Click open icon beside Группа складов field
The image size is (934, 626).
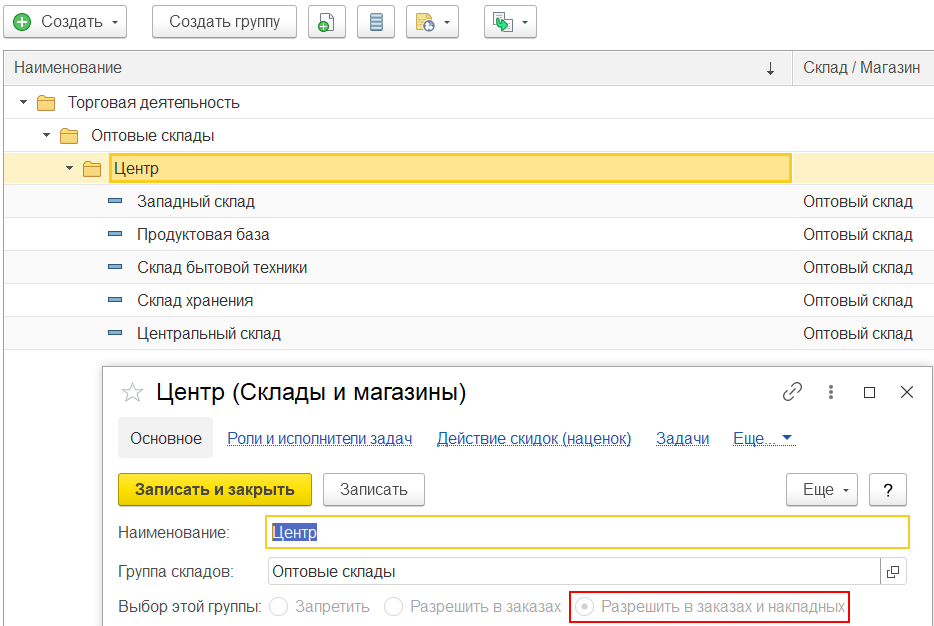pyautogui.click(x=893, y=572)
